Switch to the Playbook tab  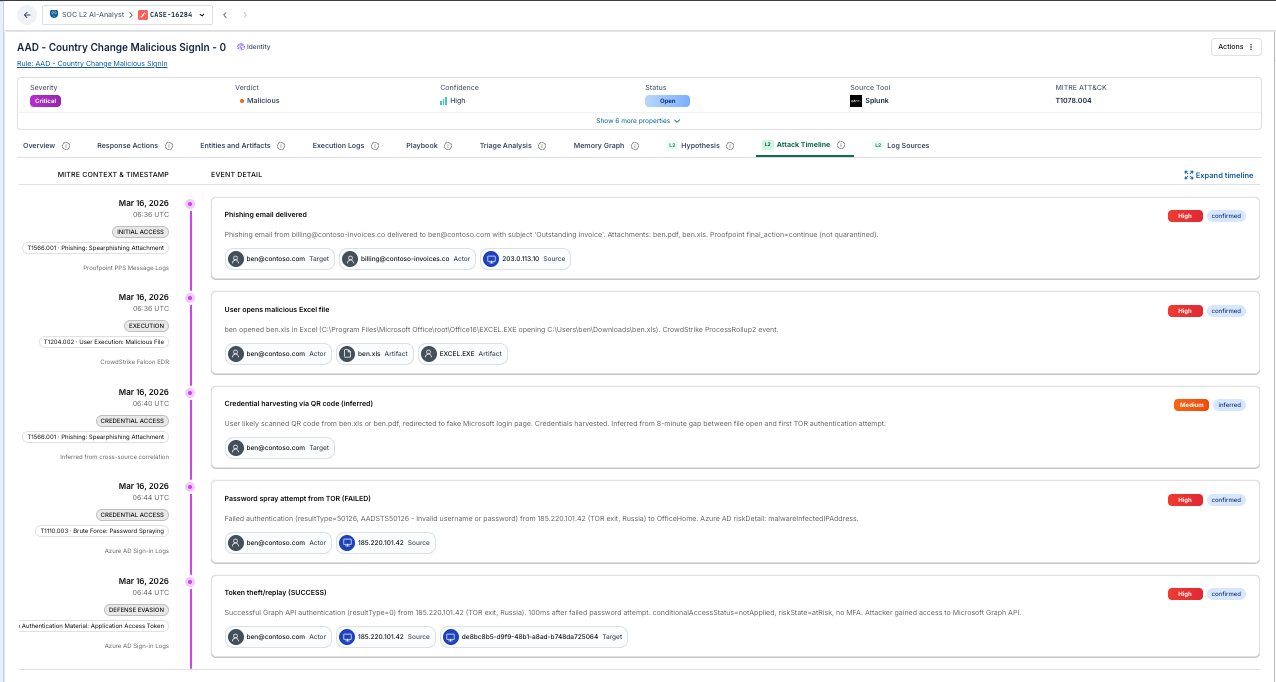pos(422,145)
